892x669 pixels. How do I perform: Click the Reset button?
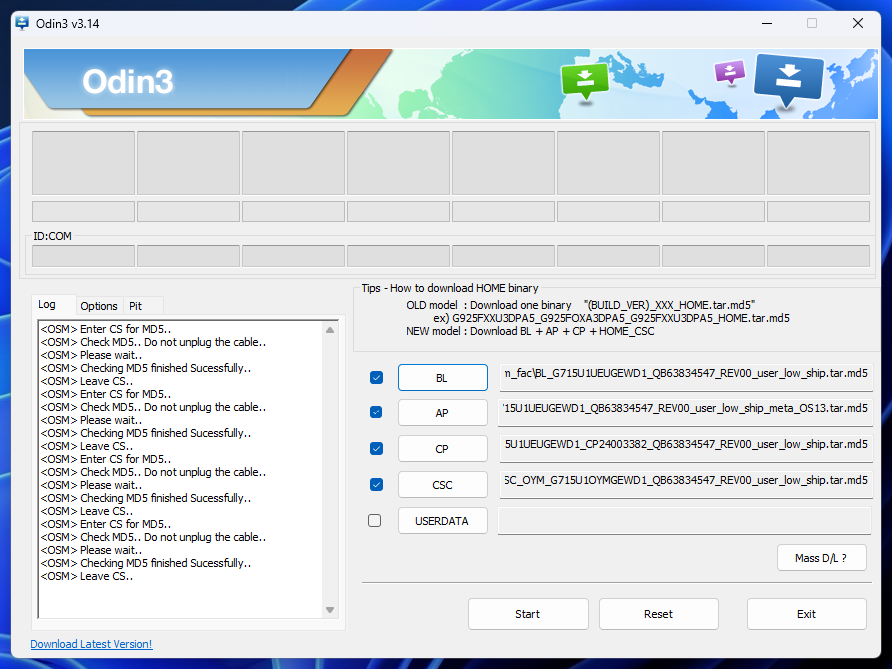coord(658,613)
